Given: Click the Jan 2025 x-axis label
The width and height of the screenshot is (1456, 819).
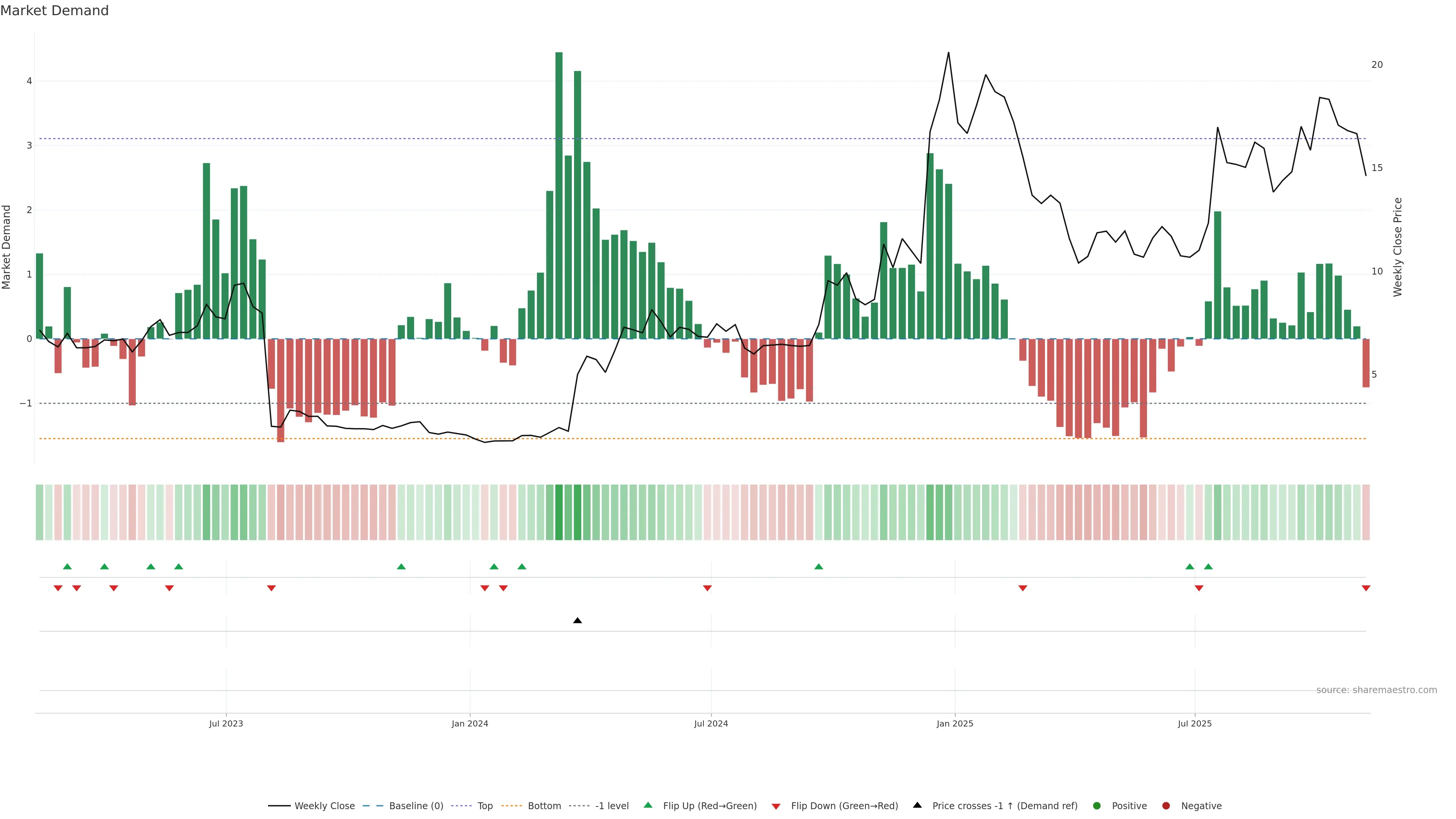Looking at the screenshot, I should (x=955, y=723).
